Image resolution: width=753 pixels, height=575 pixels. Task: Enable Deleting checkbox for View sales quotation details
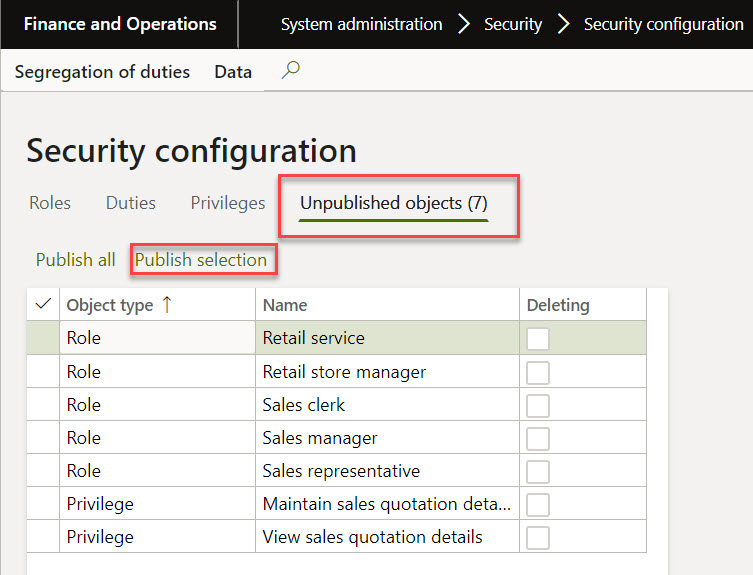click(538, 537)
